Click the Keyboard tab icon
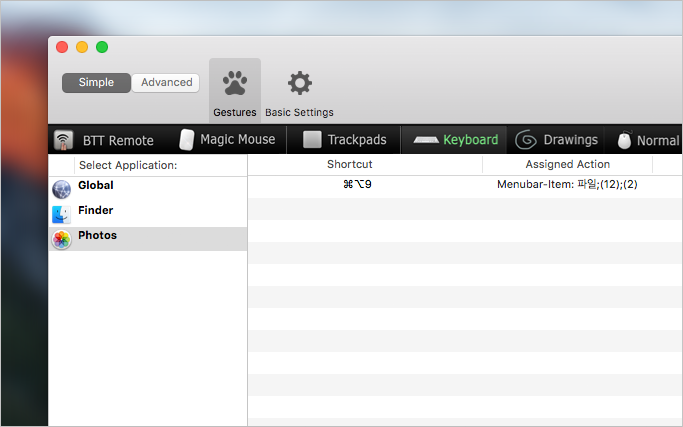Image resolution: width=683 pixels, height=427 pixels. pos(426,140)
